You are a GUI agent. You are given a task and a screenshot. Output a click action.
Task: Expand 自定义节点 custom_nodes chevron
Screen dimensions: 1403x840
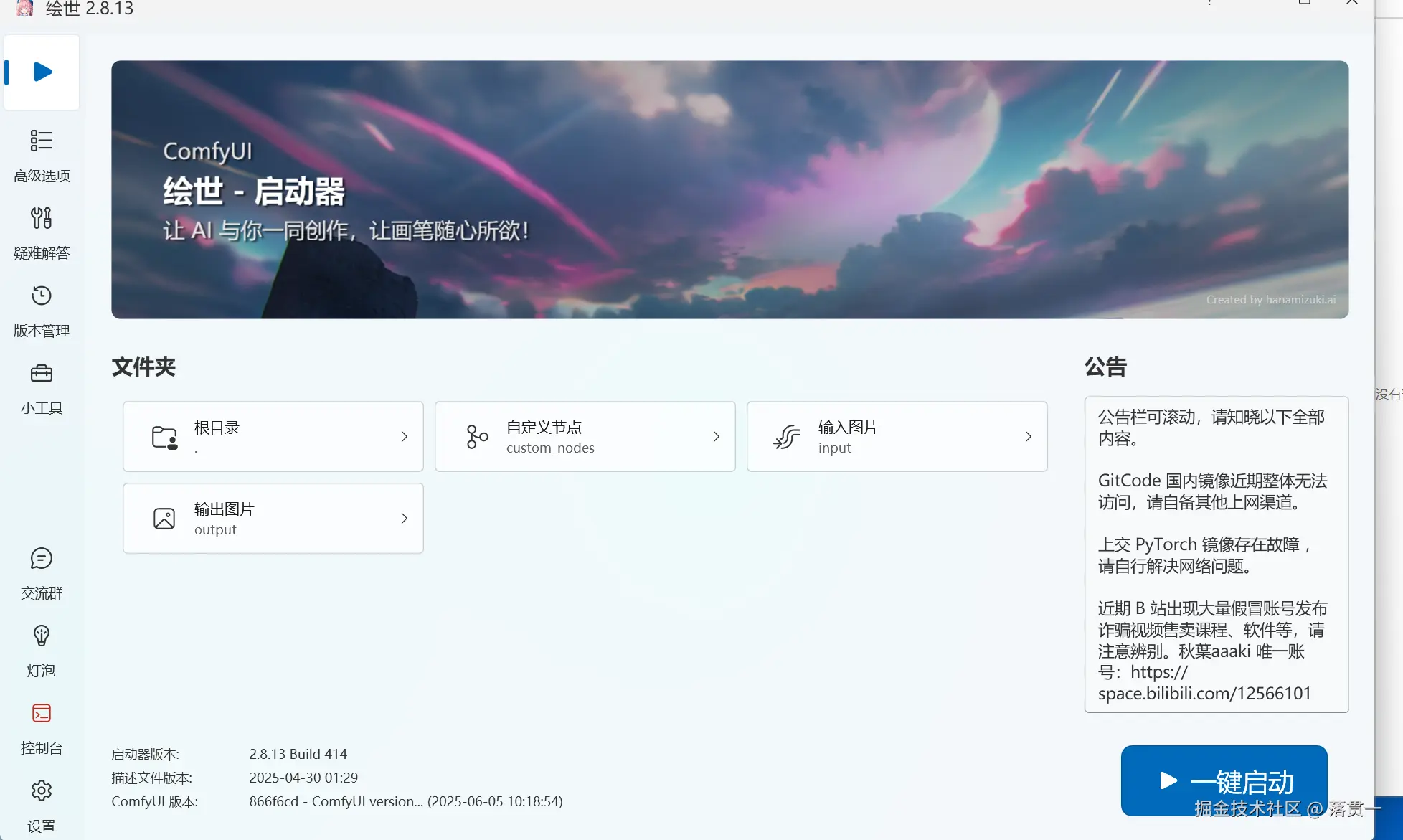tap(716, 436)
